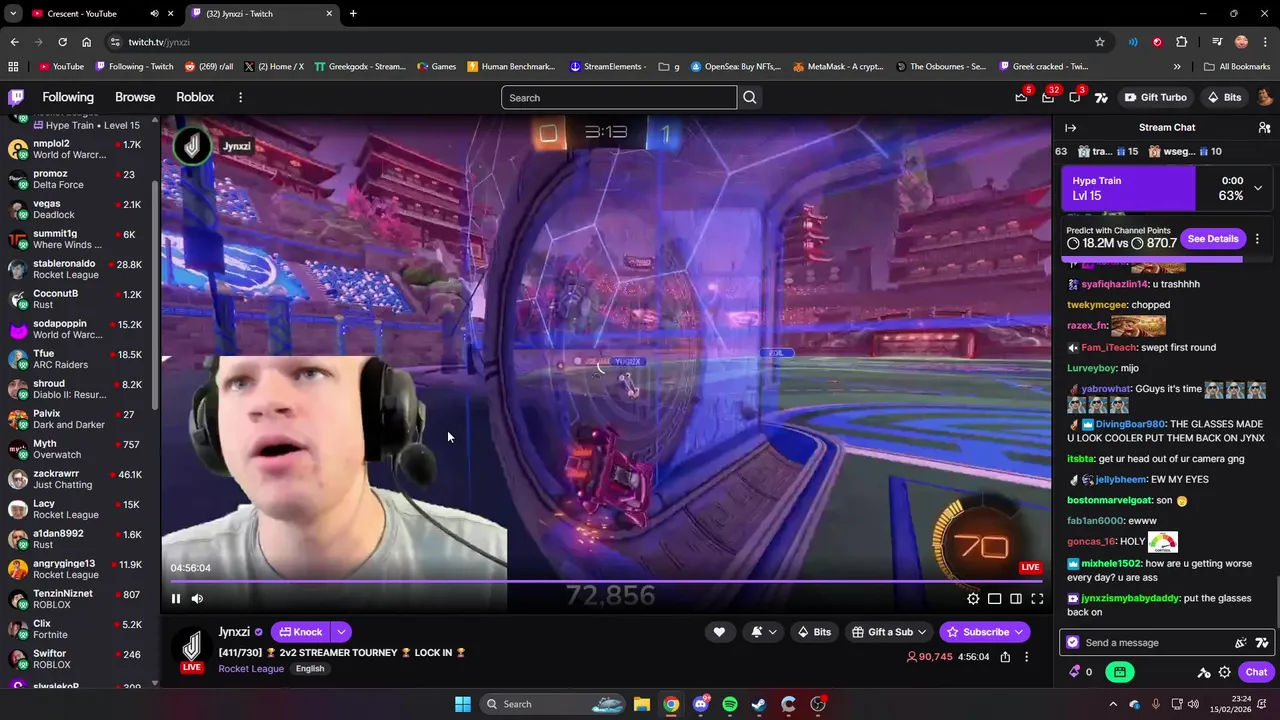Viewport: 1280px width, 720px height.
Task: Open more options dots beside Roblox
Action: tap(240, 97)
